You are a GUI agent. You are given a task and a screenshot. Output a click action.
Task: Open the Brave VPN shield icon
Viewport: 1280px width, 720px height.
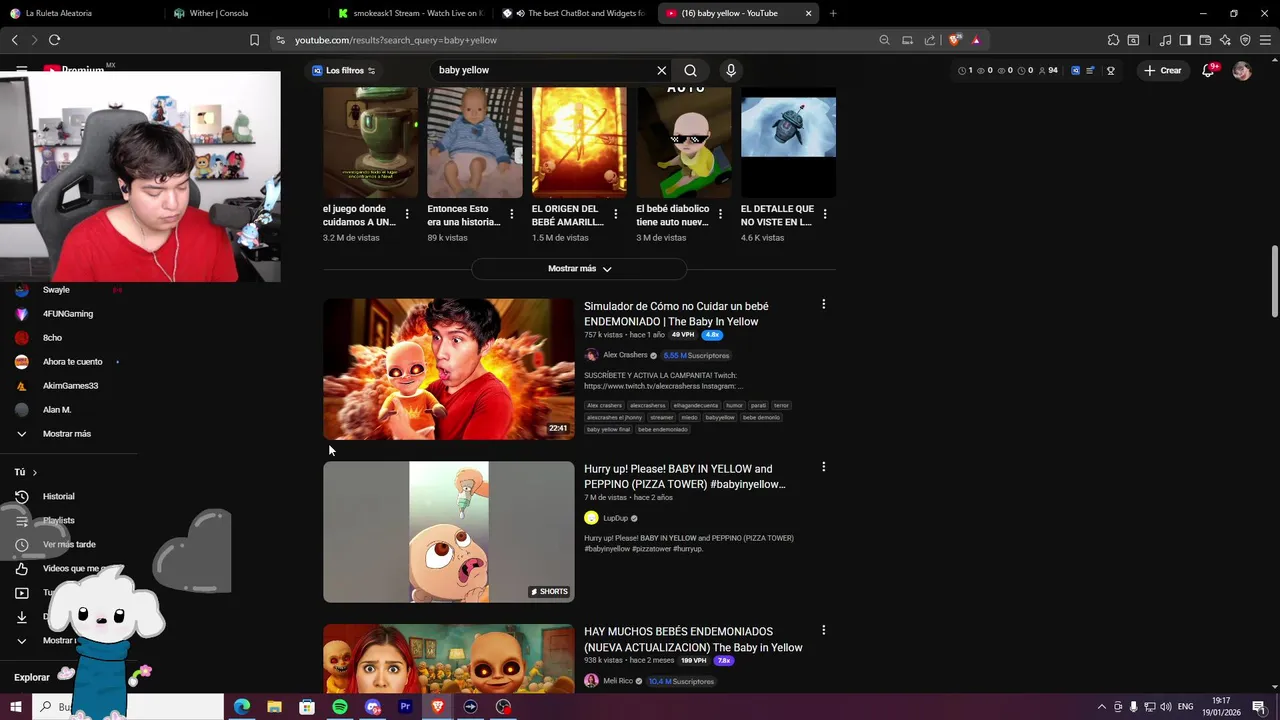(1245, 40)
